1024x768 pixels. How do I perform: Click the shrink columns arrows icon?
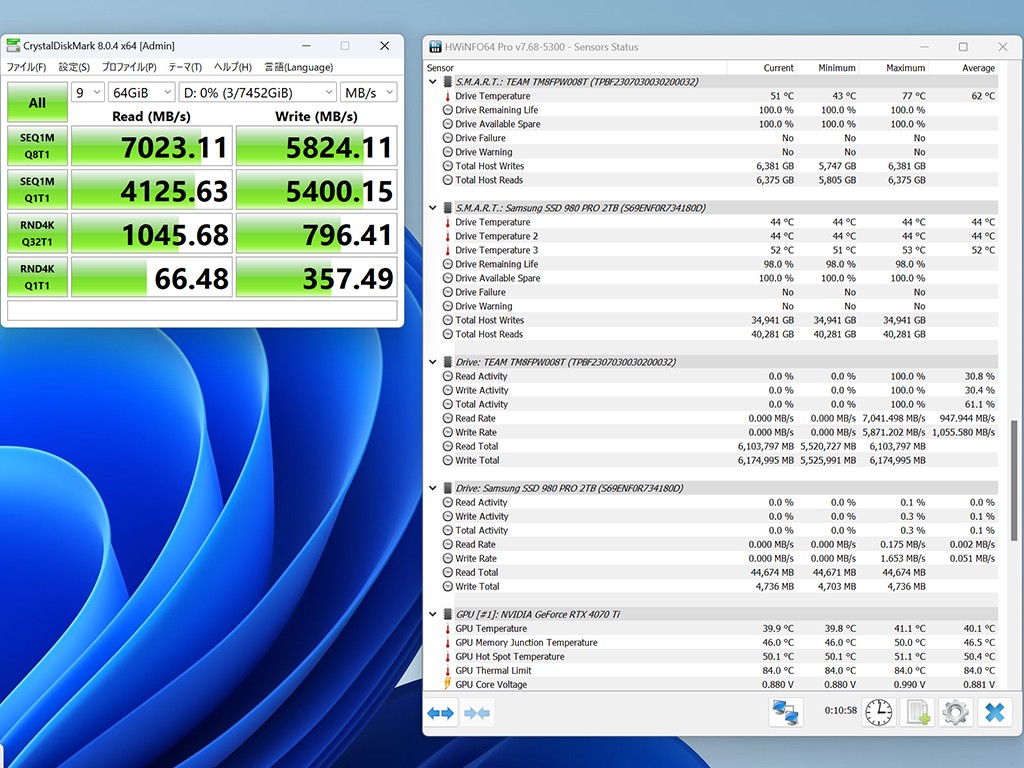coord(477,713)
